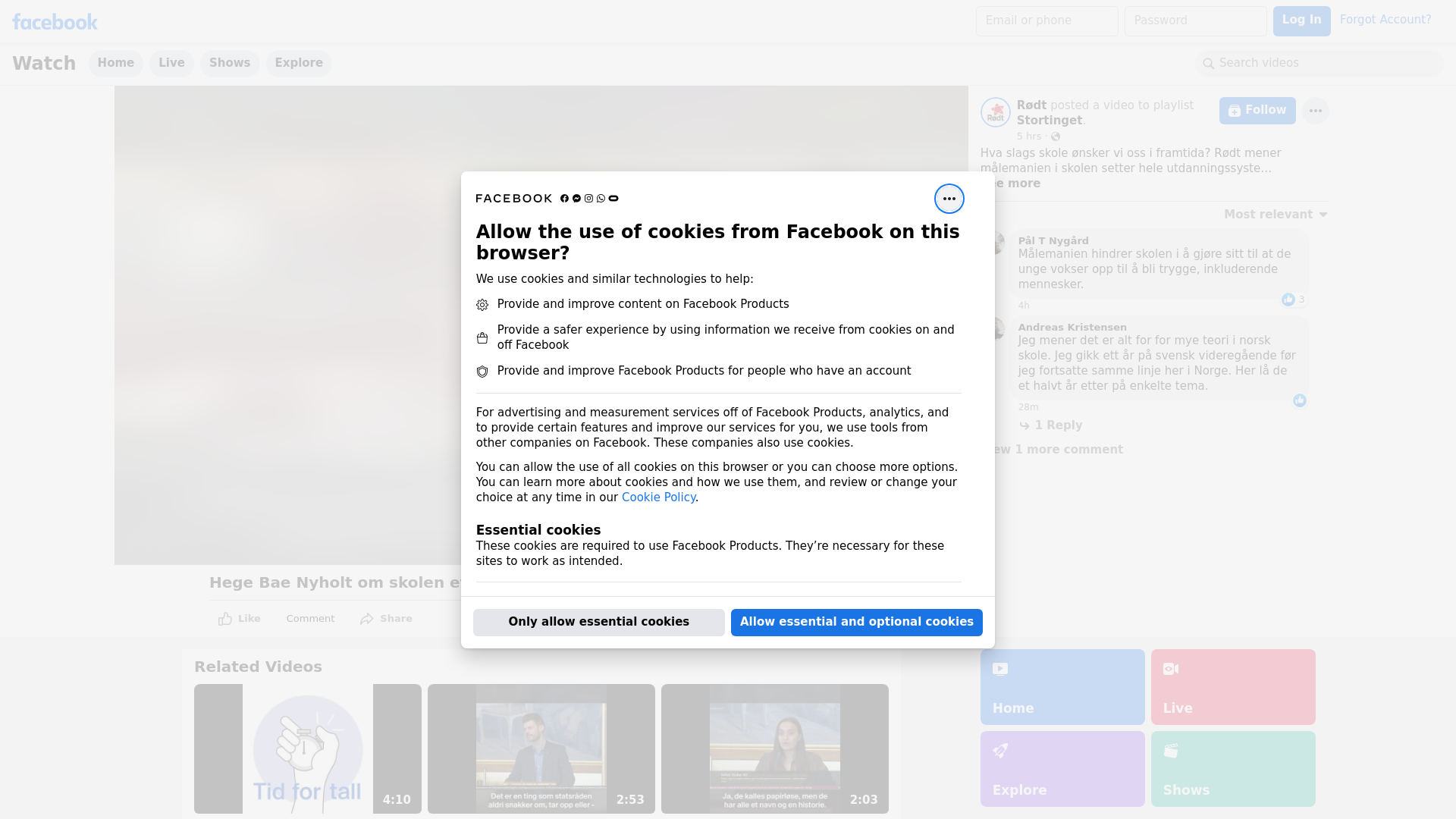Switch to the Explore tab in Watch

pos(299,63)
